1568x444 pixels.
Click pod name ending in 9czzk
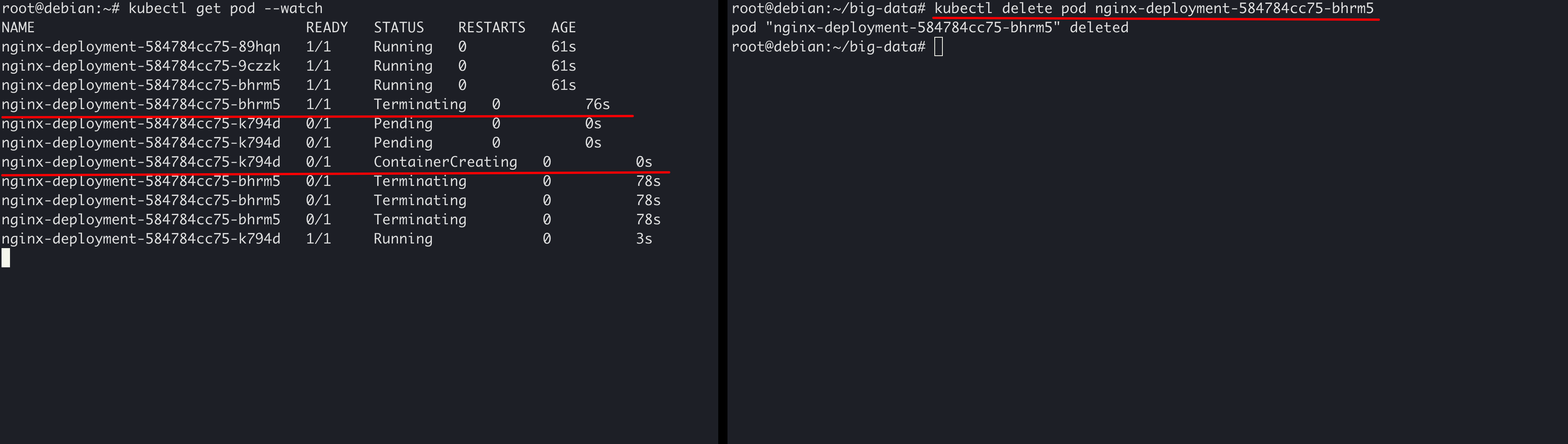[141, 66]
